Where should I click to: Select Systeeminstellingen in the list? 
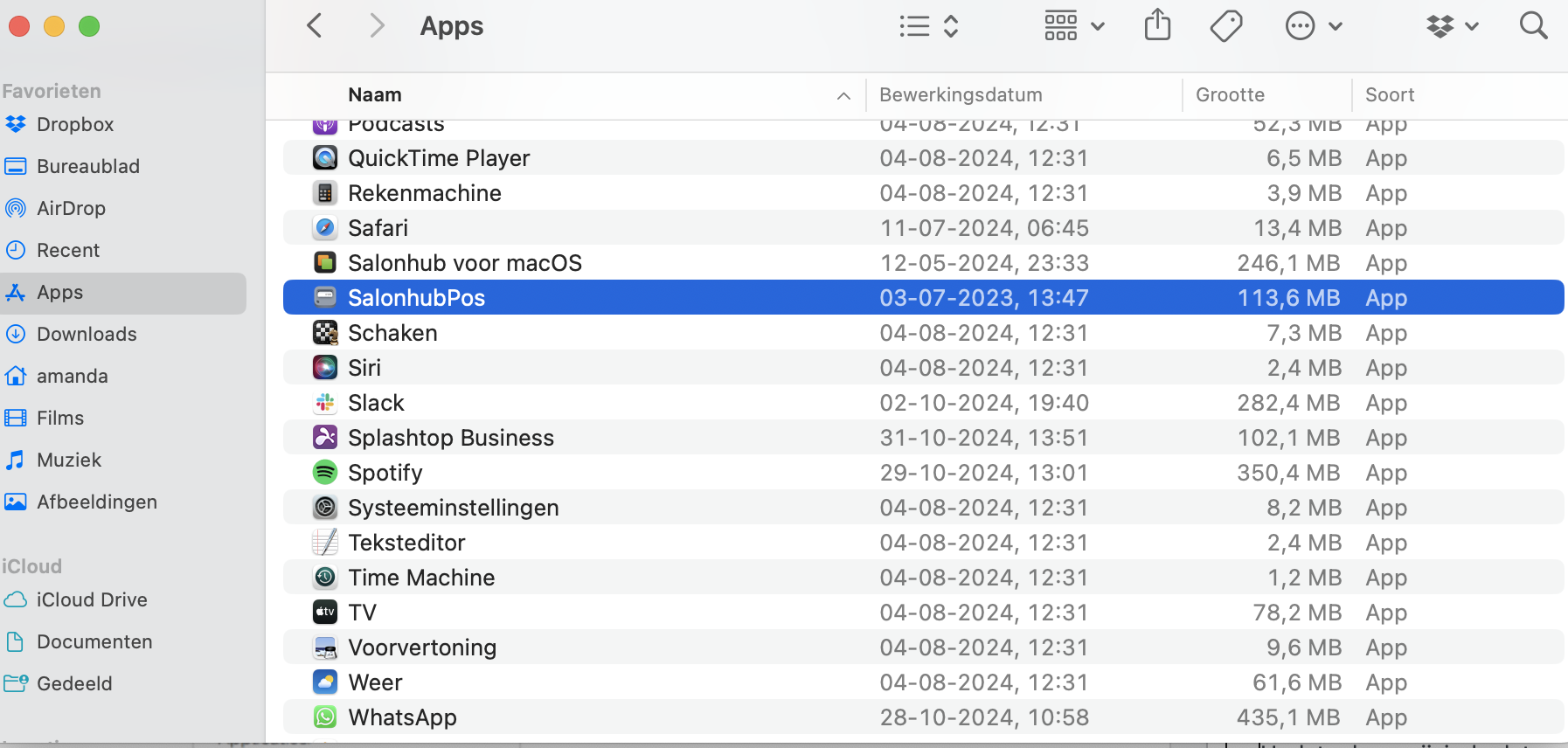tap(453, 508)
